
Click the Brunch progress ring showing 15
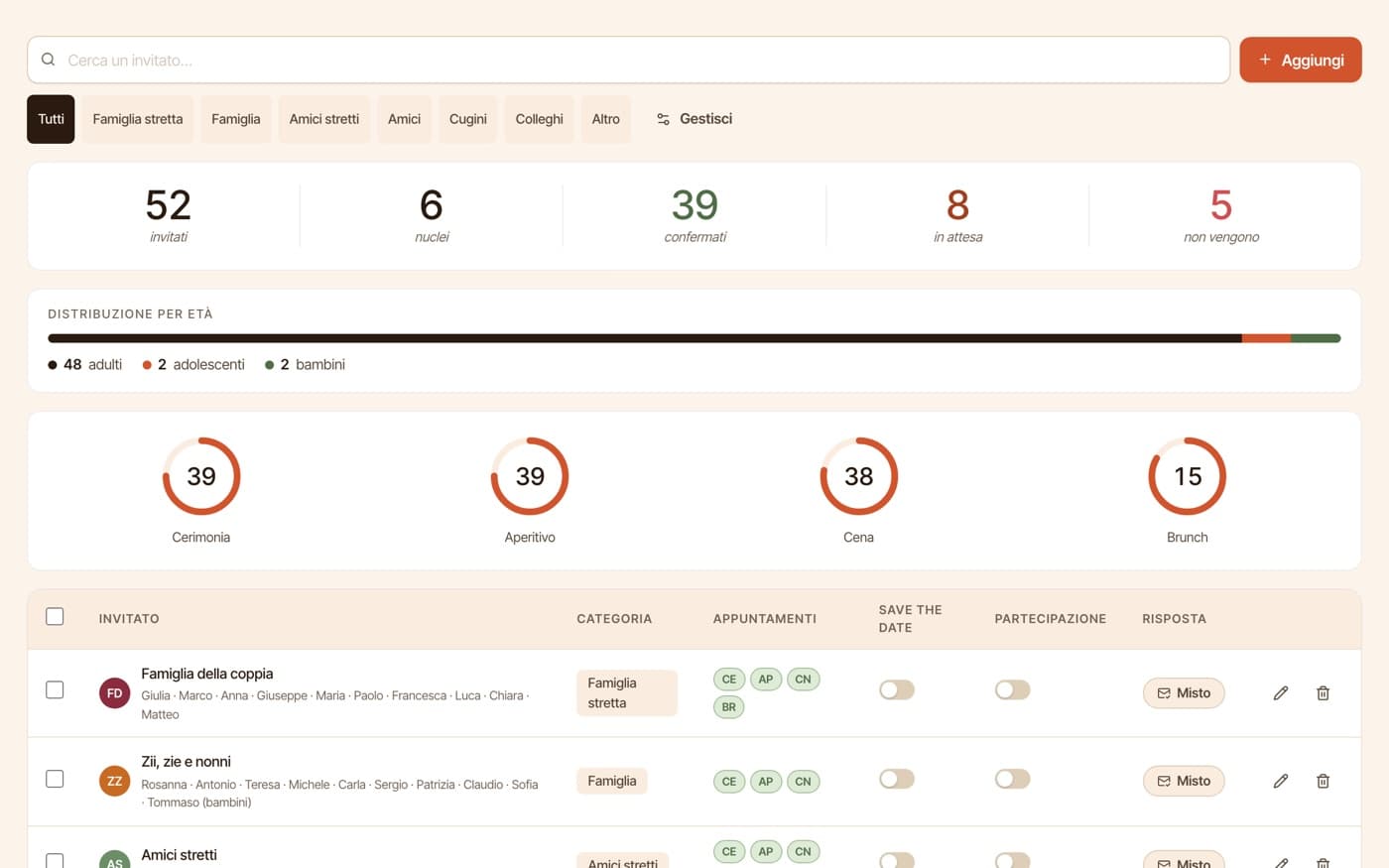point(1187,476)
